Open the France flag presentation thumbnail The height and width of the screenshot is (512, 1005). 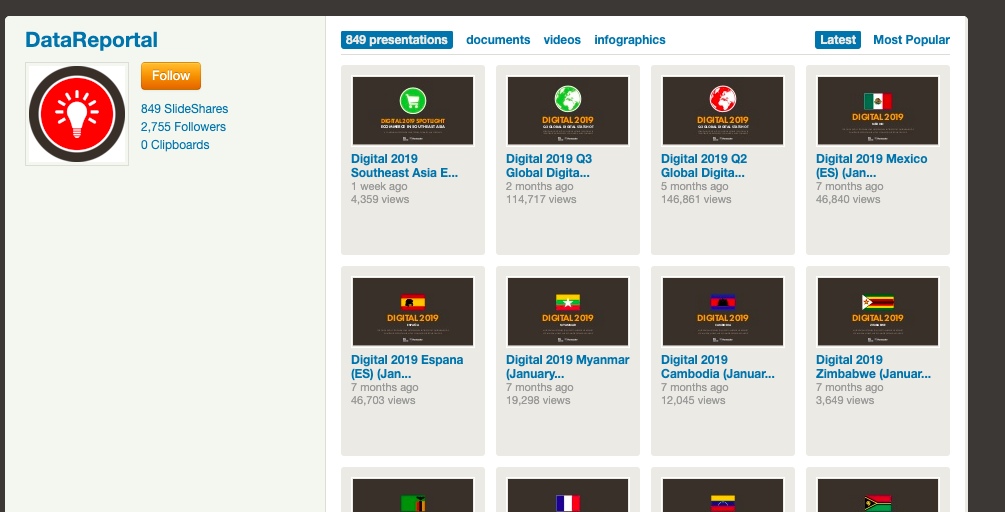click(x=568, y=495)
